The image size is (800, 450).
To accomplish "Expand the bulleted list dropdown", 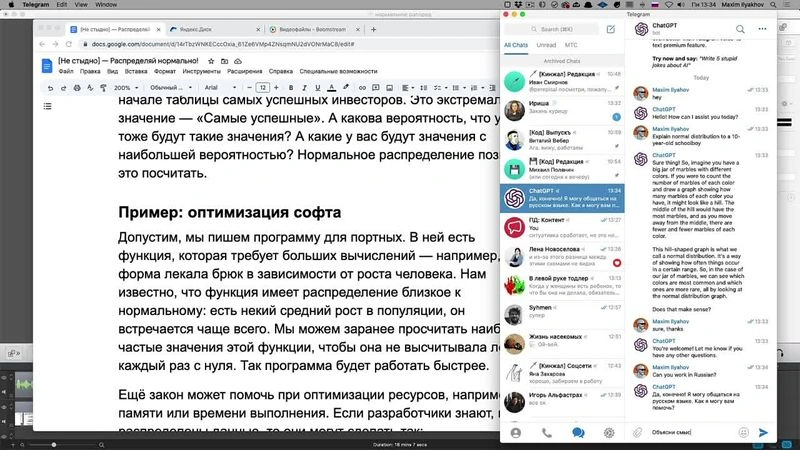I will point(464,88).
